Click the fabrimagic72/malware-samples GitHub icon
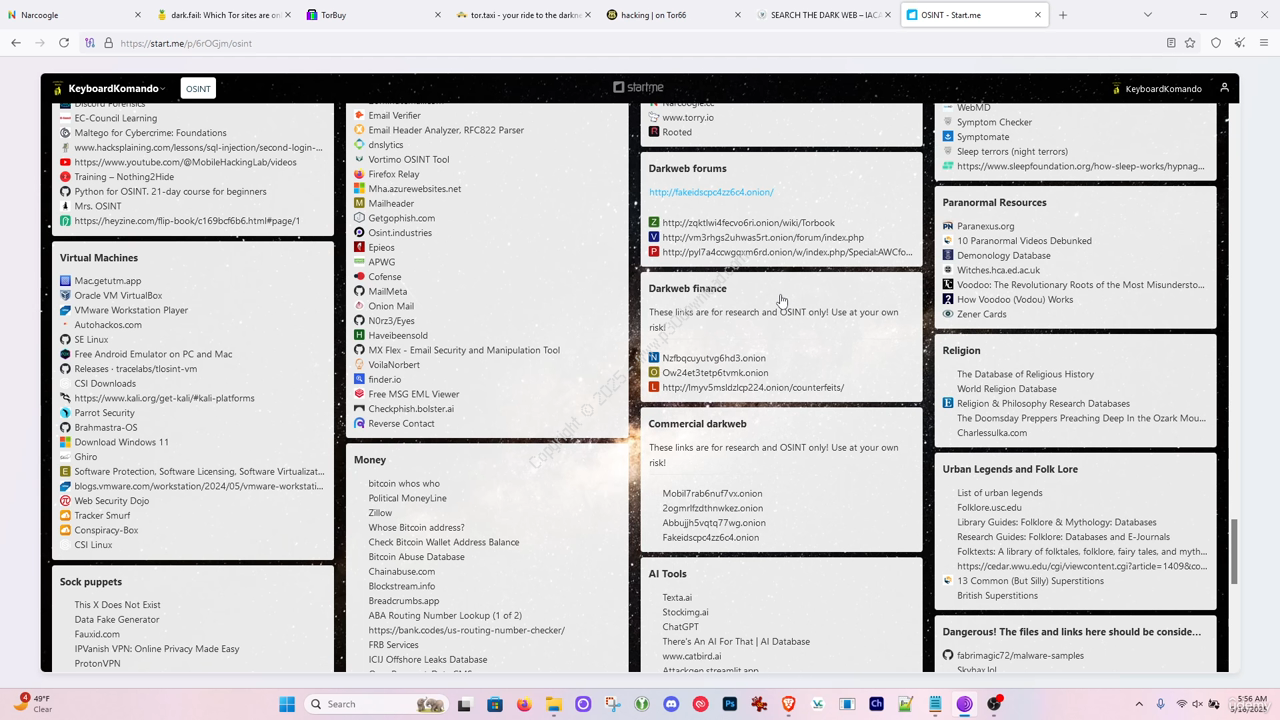Viewport: 1280px width, 720px height. click(948, 656)
